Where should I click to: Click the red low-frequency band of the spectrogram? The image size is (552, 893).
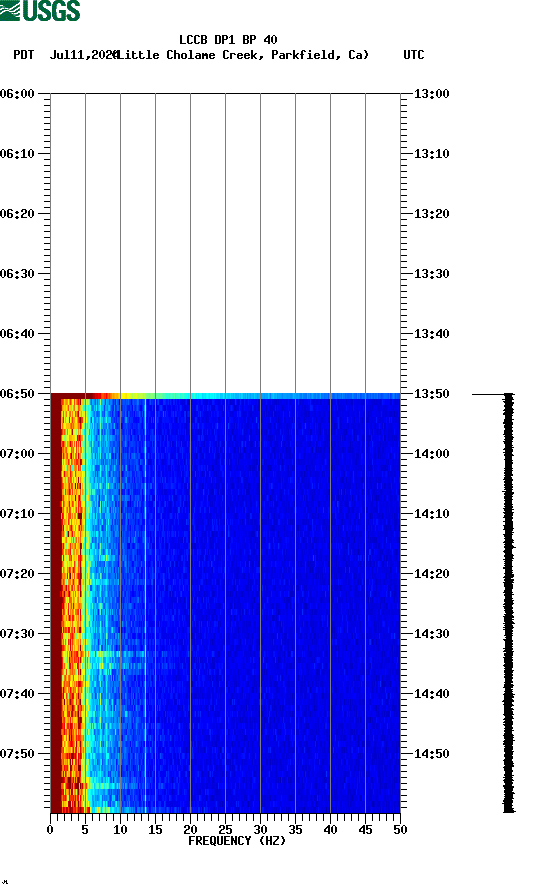56,603
